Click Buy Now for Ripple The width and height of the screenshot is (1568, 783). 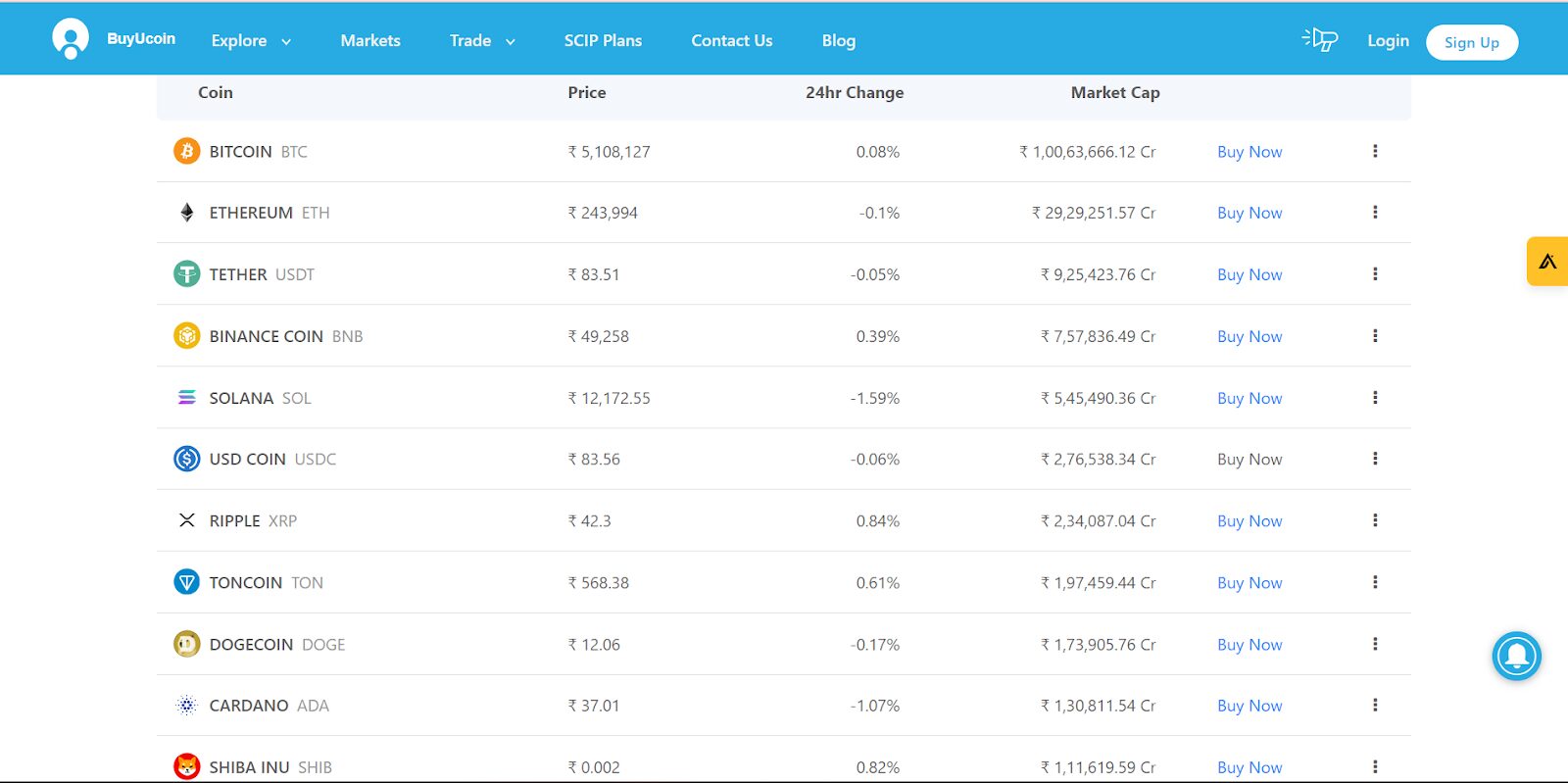(1249, 520)
